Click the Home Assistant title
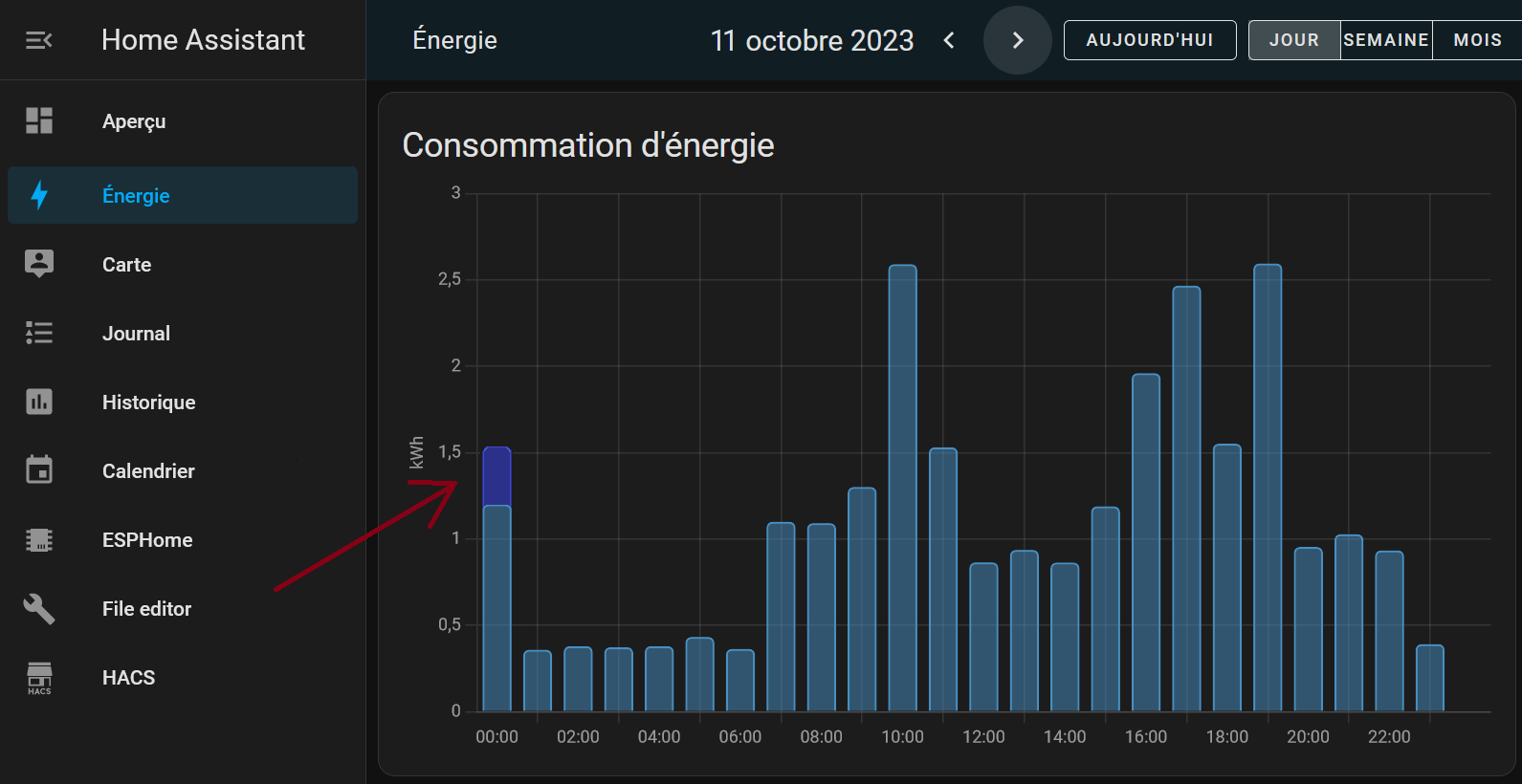The image size is (1522, 784). tap(203, 40)
